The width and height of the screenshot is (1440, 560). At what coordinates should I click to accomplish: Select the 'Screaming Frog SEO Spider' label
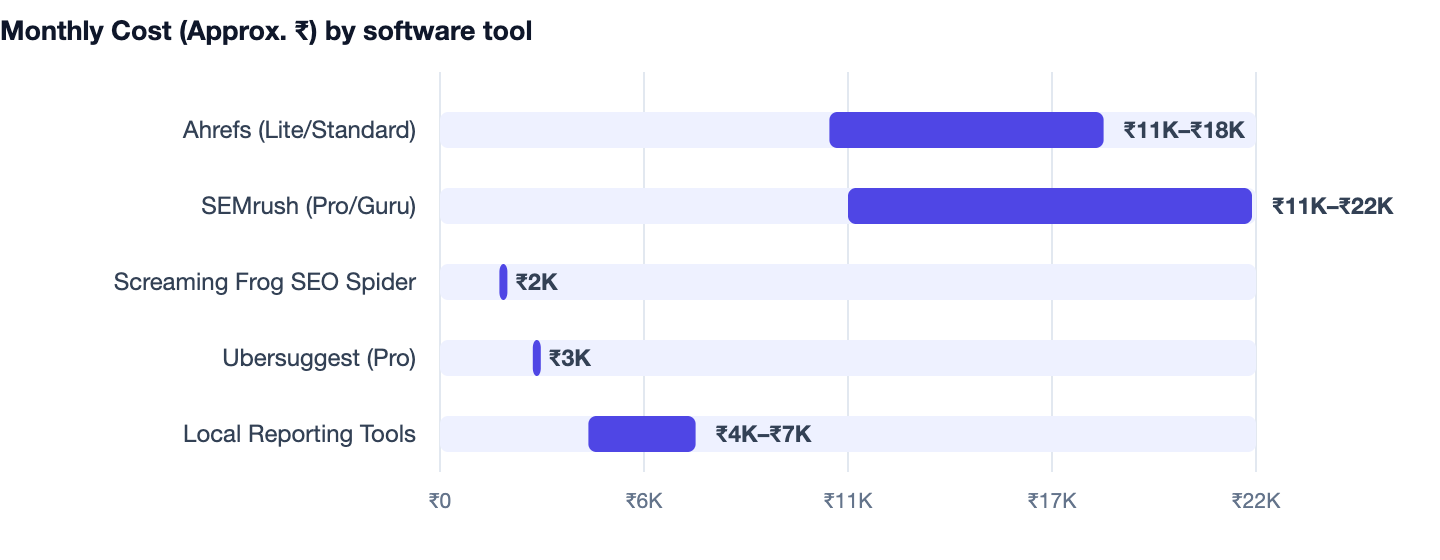265,282
